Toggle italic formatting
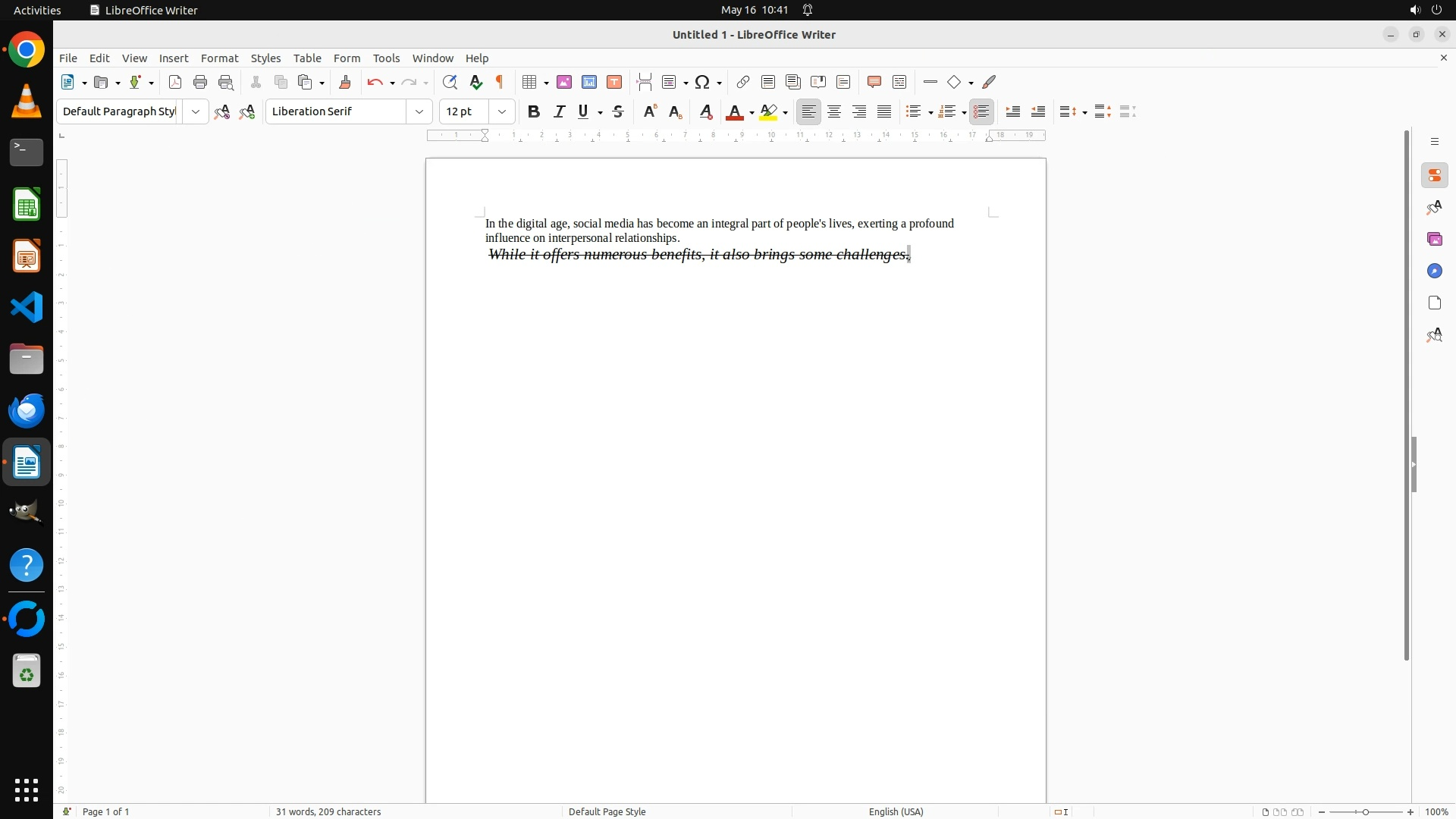This screenshot has height=819, width=1456. coord(559,111)
